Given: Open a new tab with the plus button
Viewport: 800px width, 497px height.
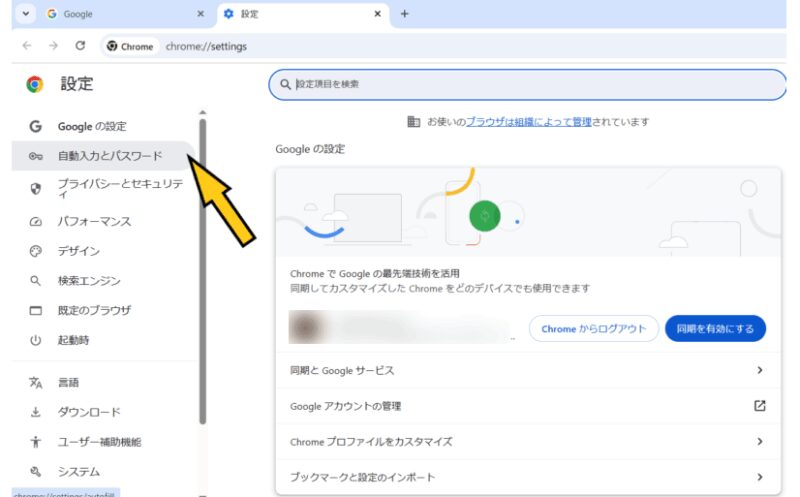Looking at the screenshot, I should tap(405, 14).
